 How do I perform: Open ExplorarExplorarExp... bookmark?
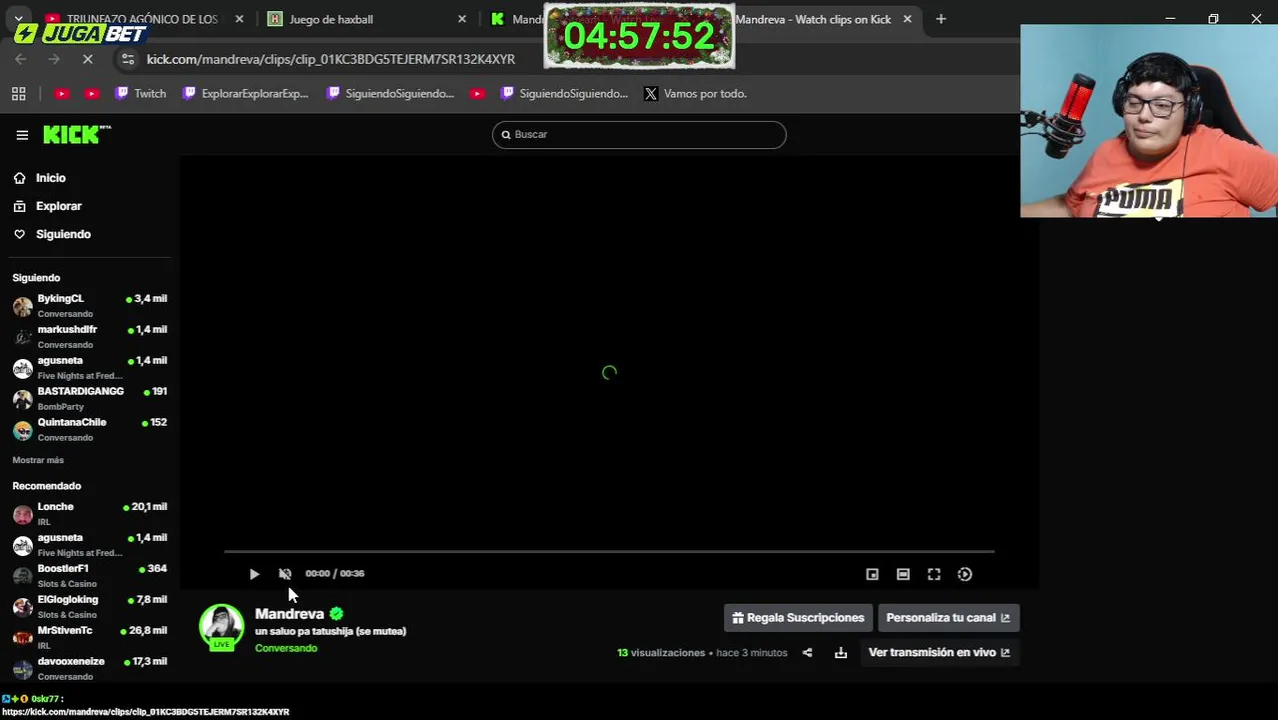click(x=246, y=94)
